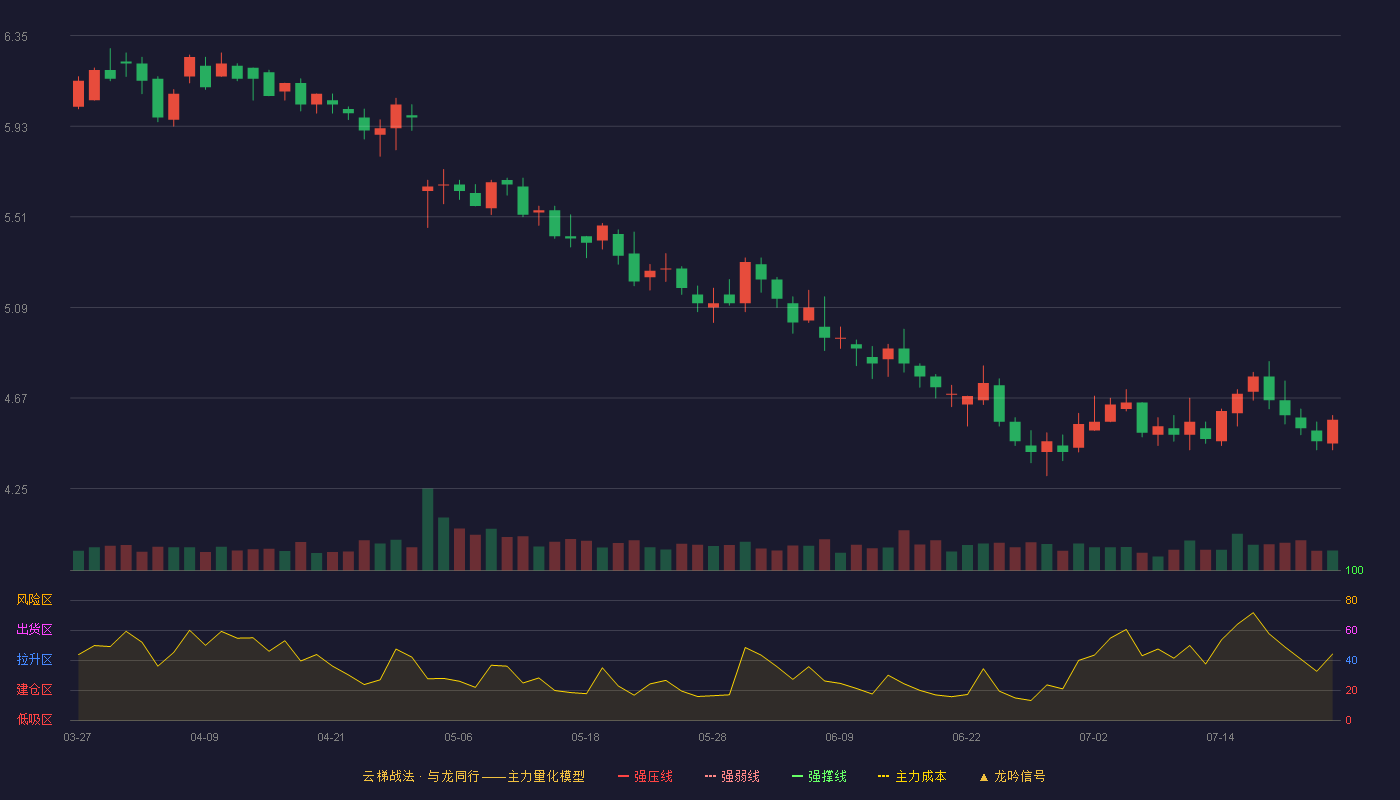Select the 风险区 zone label
The height and width of the screenshot is (800, 1400).
34,600
